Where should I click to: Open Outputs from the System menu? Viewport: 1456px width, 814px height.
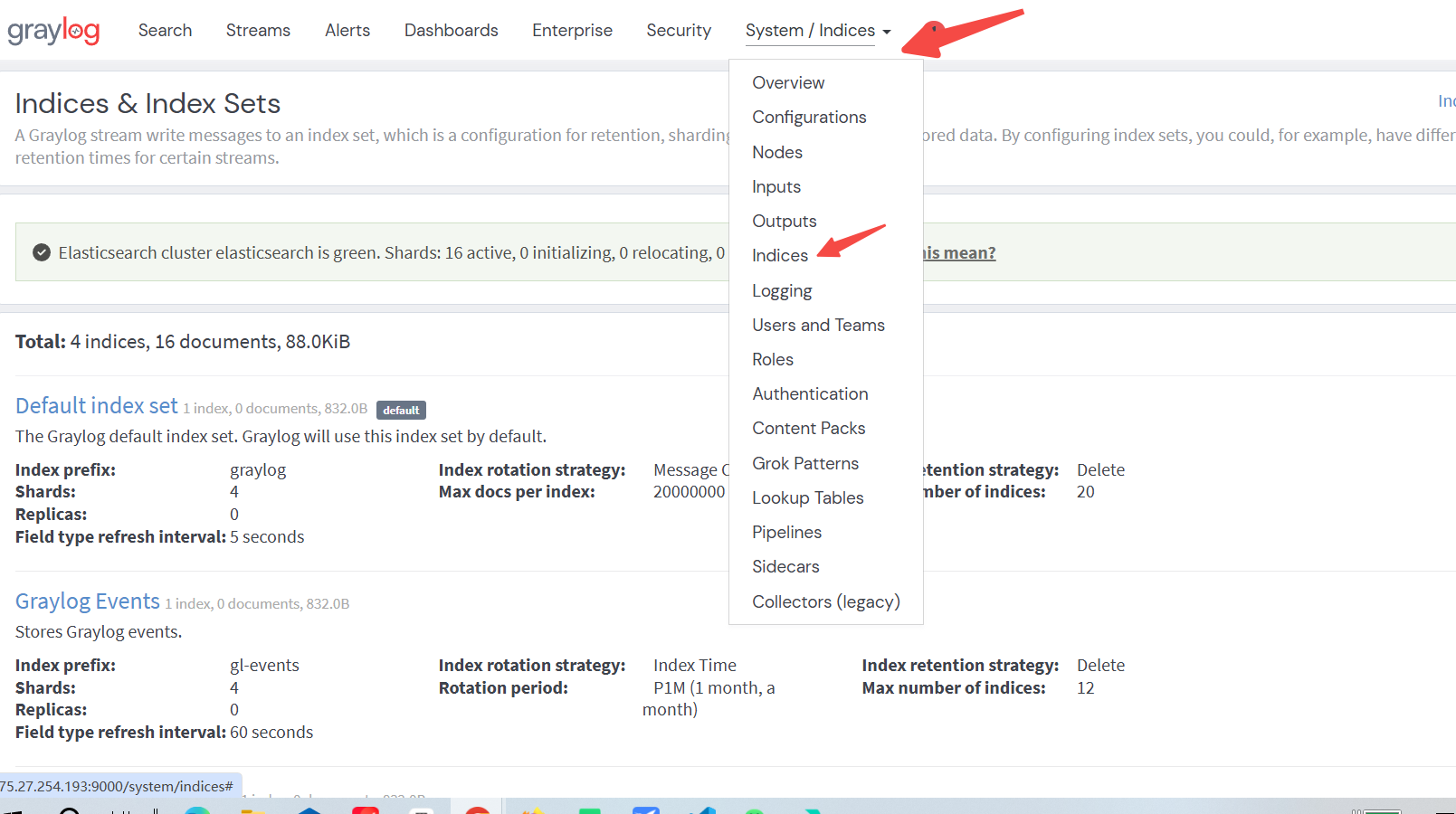(x=785, y=221)
